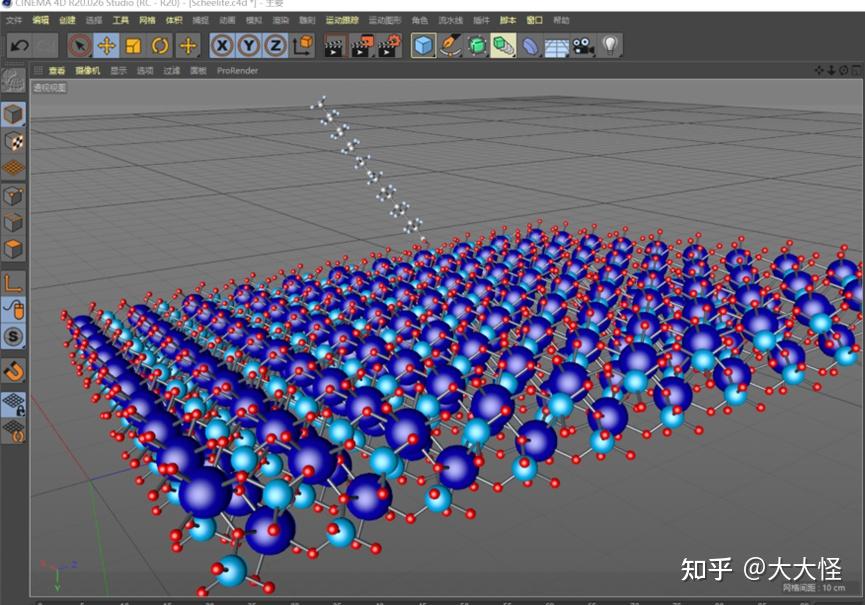The height and width of the screenshot is (605, 865).
Task: Click the viewport zoom arrow icon
Action: (x=831, y=70)
